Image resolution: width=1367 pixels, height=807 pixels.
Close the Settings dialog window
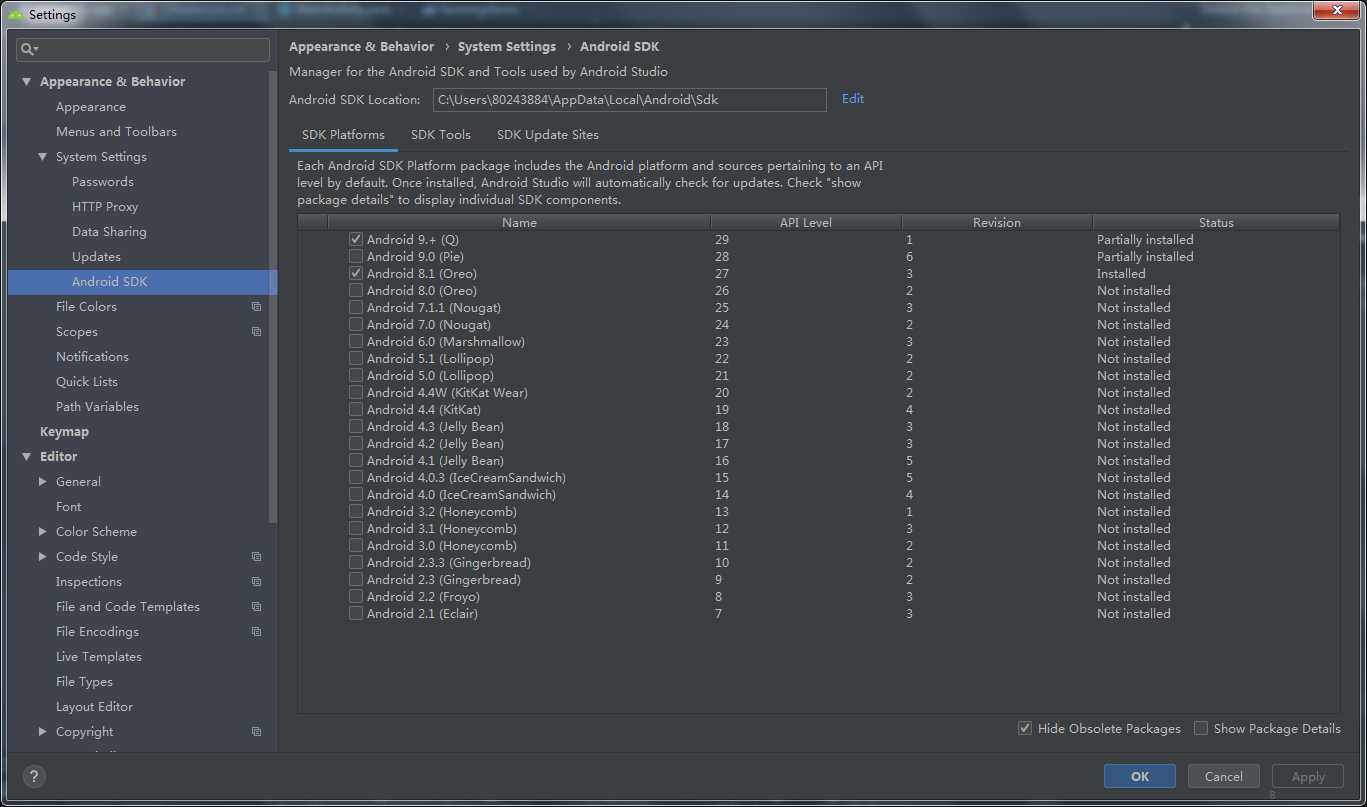[1337, 11]
